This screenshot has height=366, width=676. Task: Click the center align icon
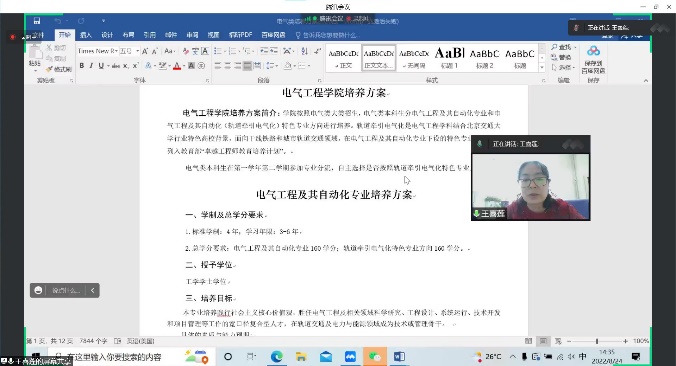tap(228, 66)
